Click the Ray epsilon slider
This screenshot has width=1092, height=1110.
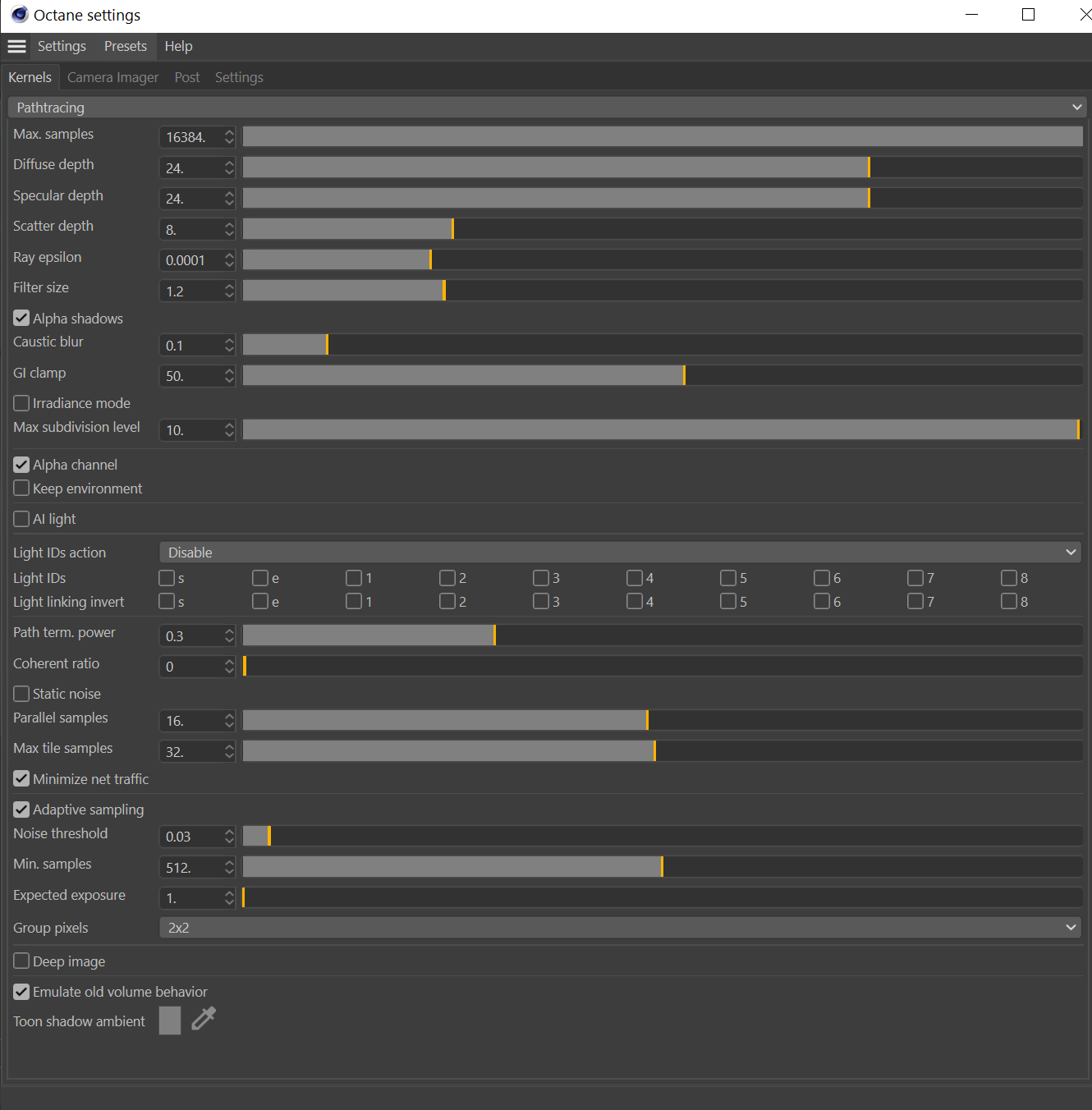coord(663,259)
